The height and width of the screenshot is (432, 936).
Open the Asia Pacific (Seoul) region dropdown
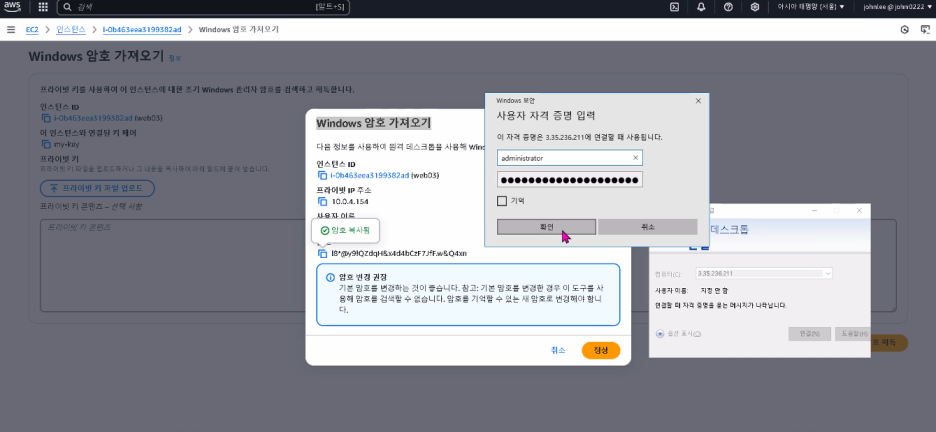pyautogui.click(x=811, y=7)
